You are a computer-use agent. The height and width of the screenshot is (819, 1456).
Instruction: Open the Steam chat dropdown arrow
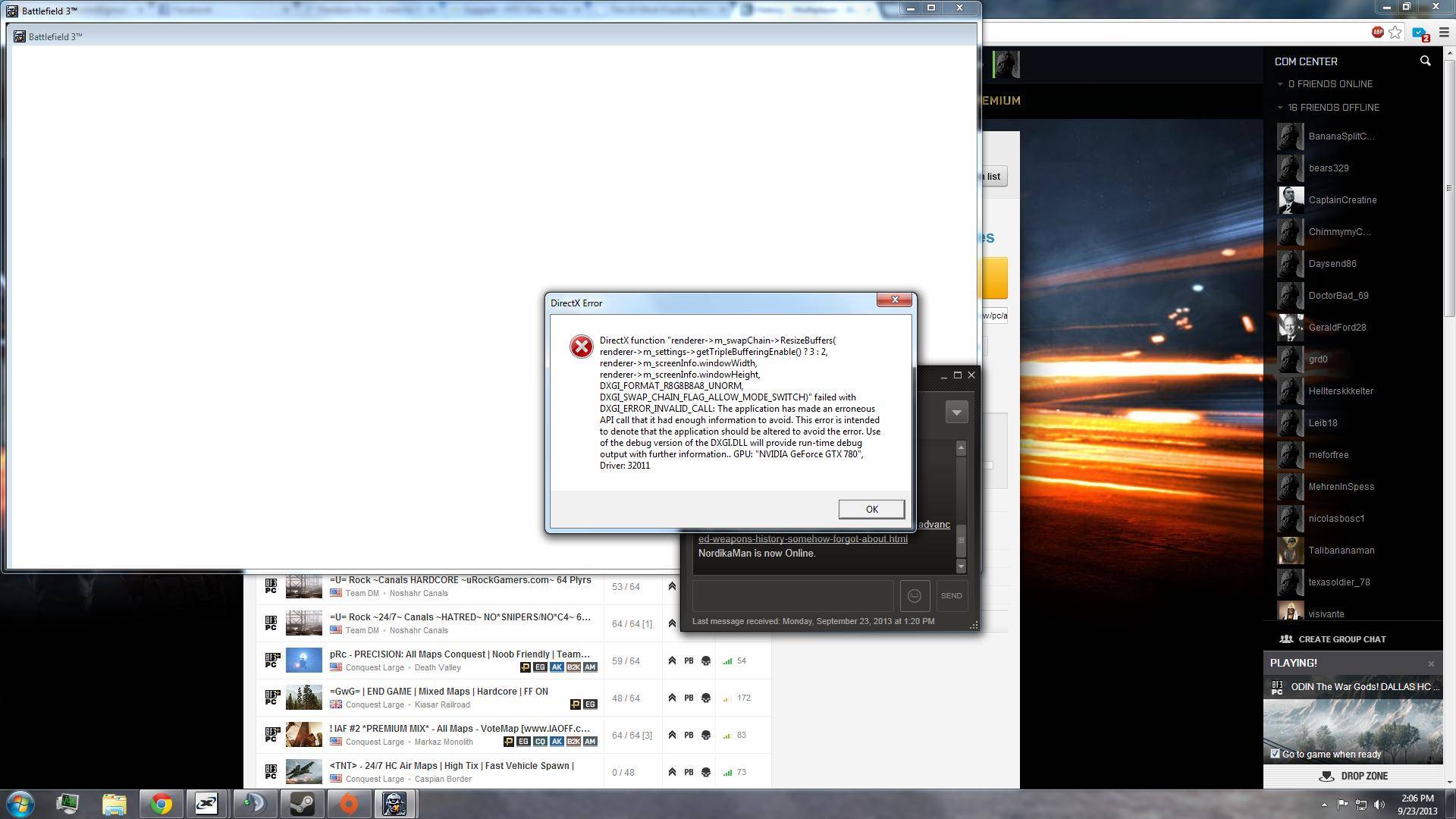click(x=956, y=412)
